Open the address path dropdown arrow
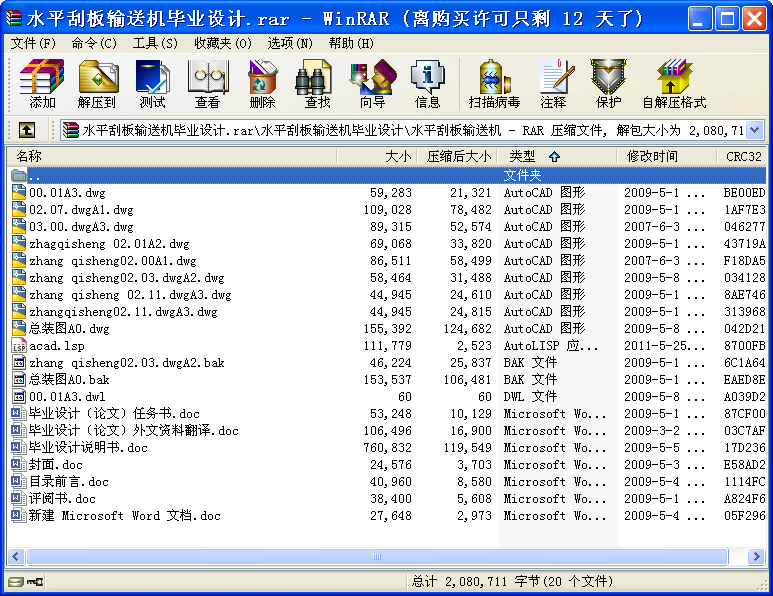 754,130
